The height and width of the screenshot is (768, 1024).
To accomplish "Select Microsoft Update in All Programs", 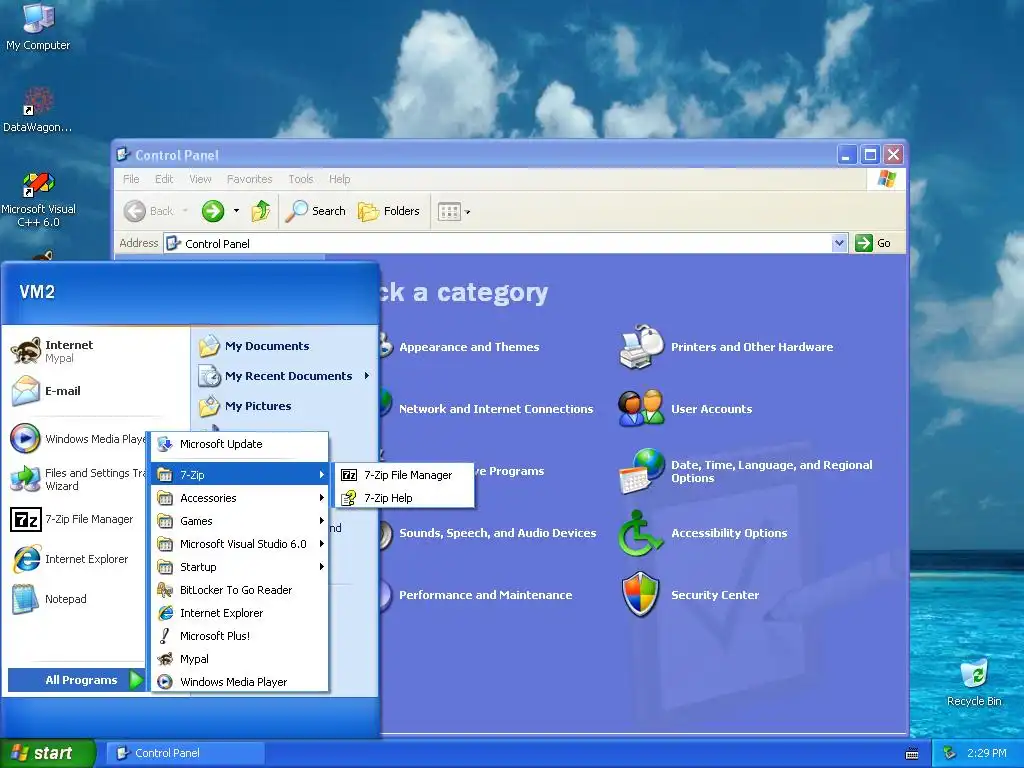I will pyautogui.click(x=240, y=444).
